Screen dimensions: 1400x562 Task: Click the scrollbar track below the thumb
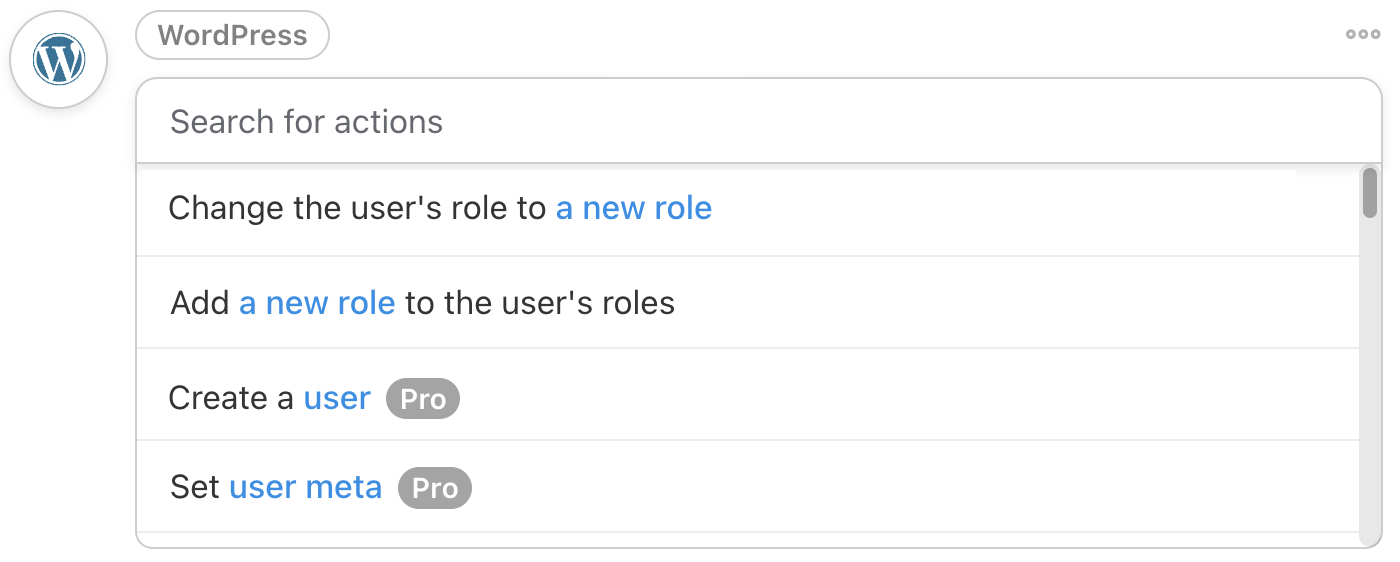click(1369, 400)
